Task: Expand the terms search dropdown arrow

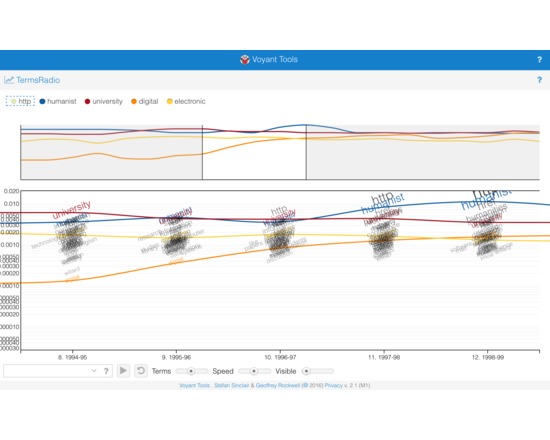Action: 94,371
